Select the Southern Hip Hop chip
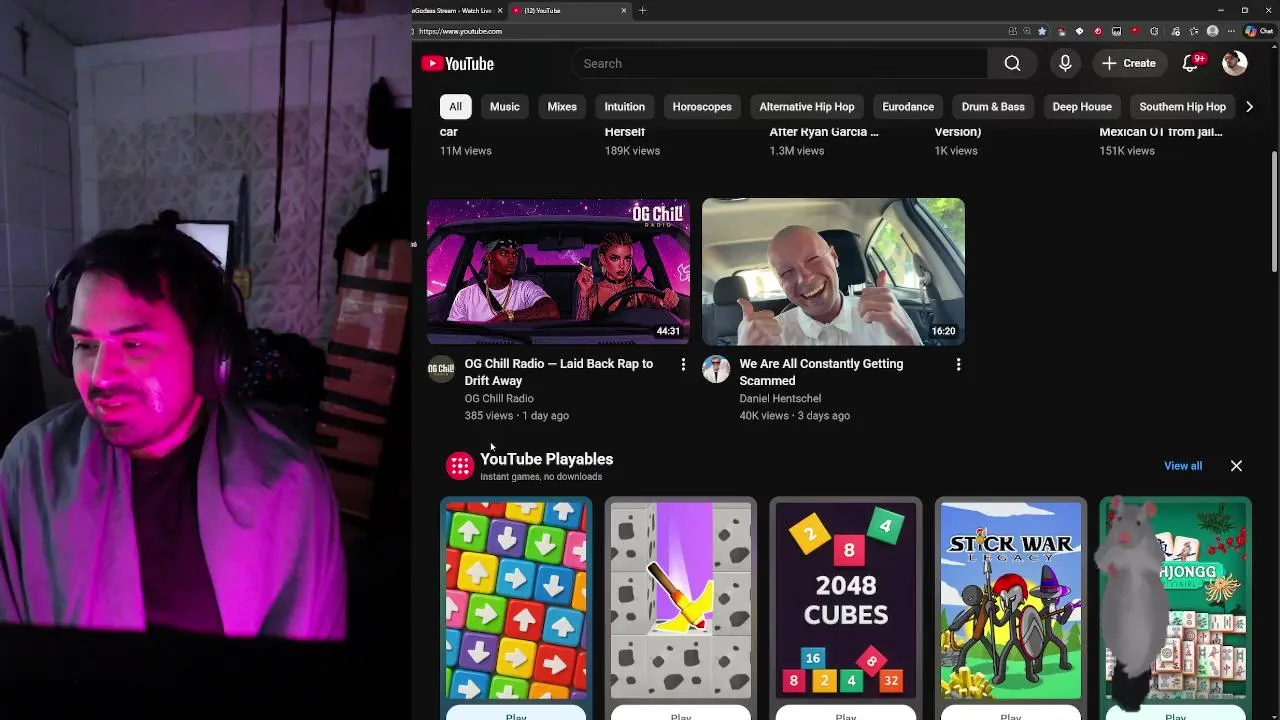The width and height of the screenshot is (1280, 720). (x=1182, y=107)
